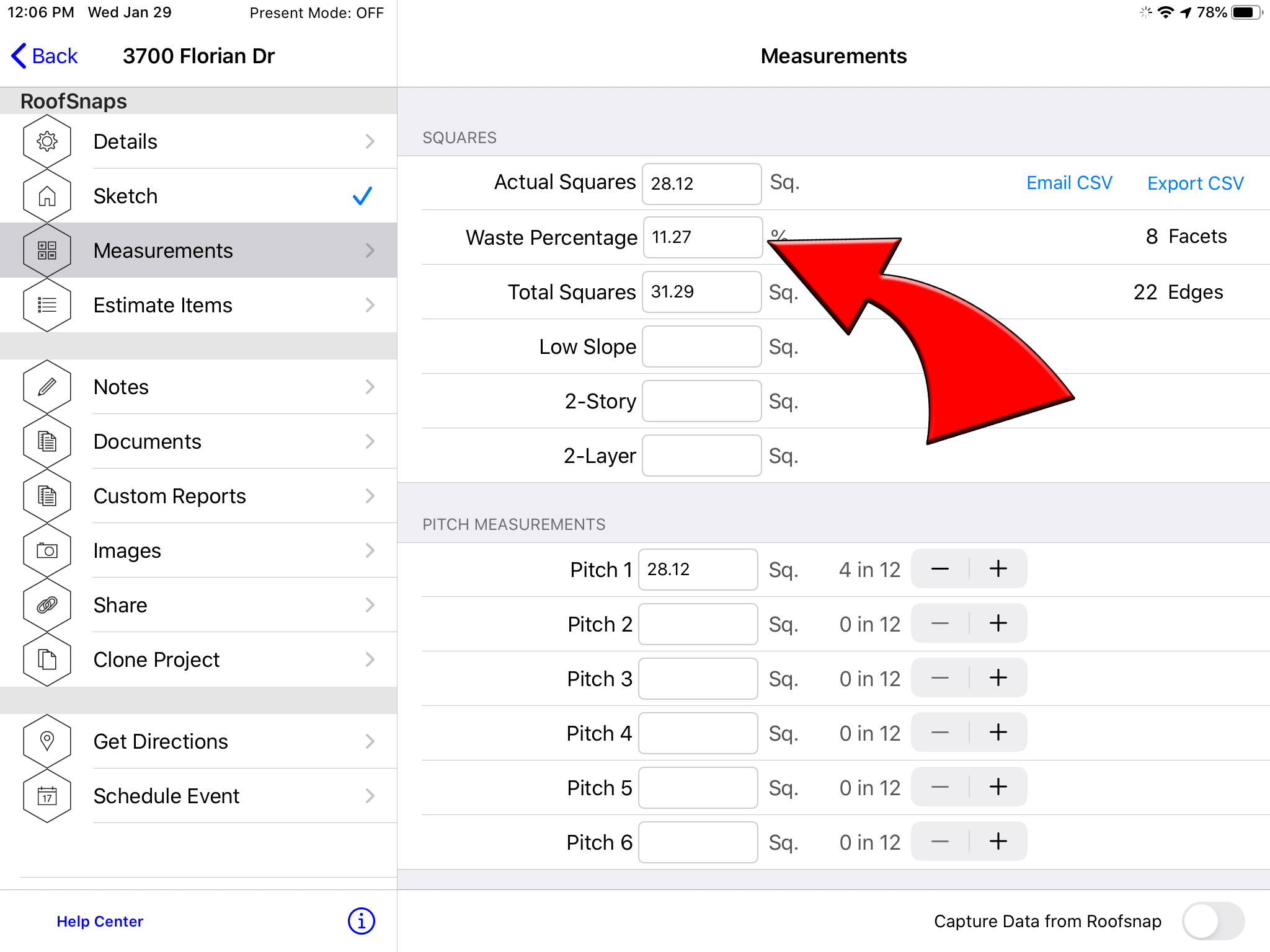Tap the 2-Layer input field
The image size is (1270, 952).
[x=701, y=456]
